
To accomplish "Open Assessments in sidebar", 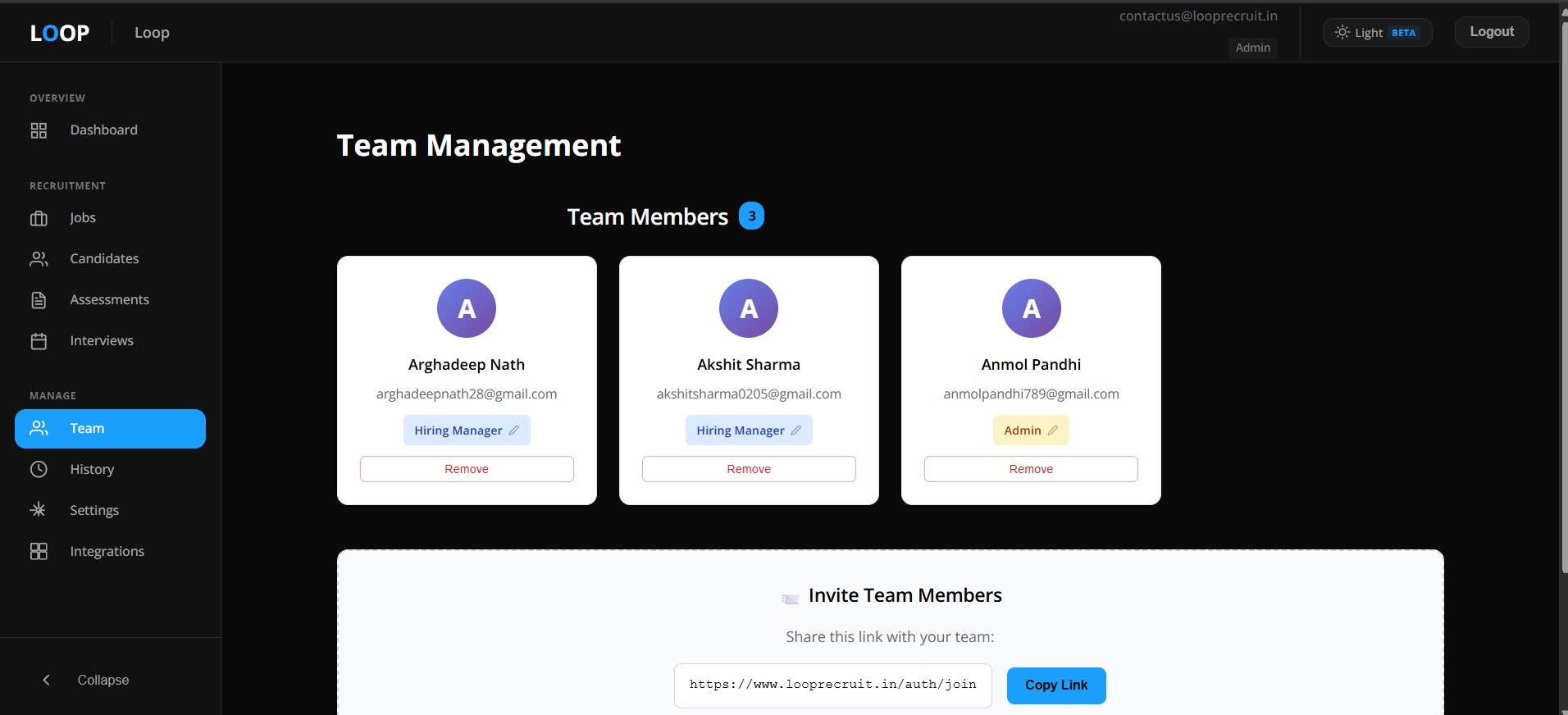I will click(110, 300).
